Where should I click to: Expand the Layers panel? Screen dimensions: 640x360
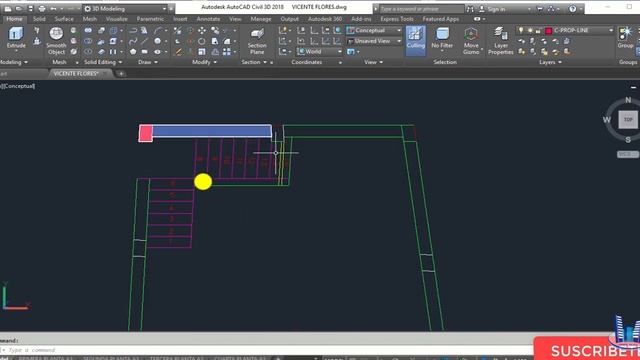pyautogui.click(x=550, y=62)
